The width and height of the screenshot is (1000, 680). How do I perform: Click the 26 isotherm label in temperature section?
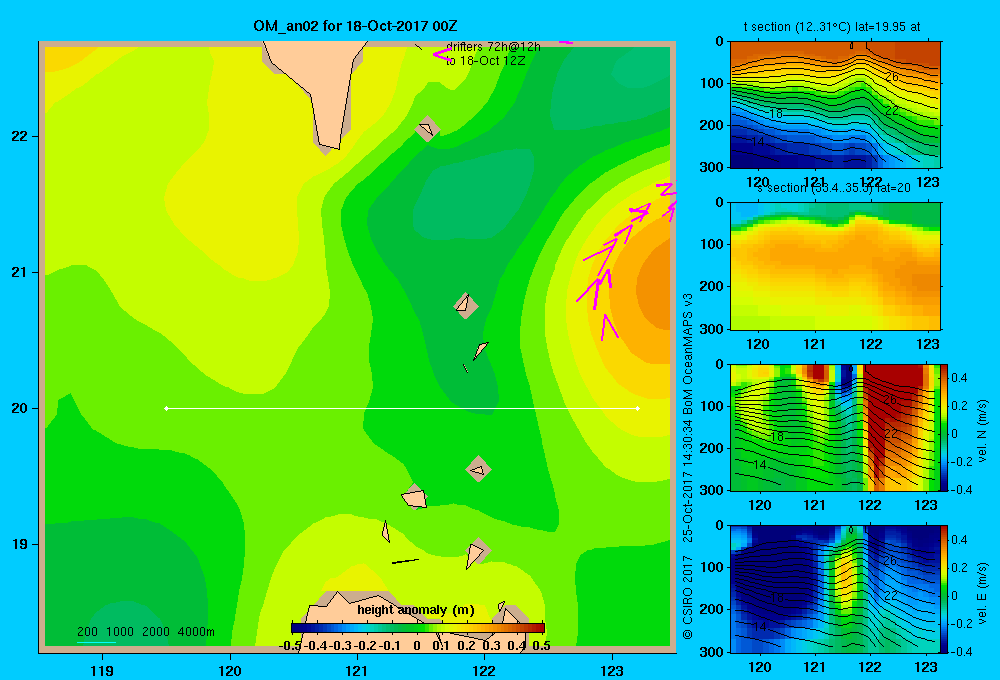click(x=892, y=77)
